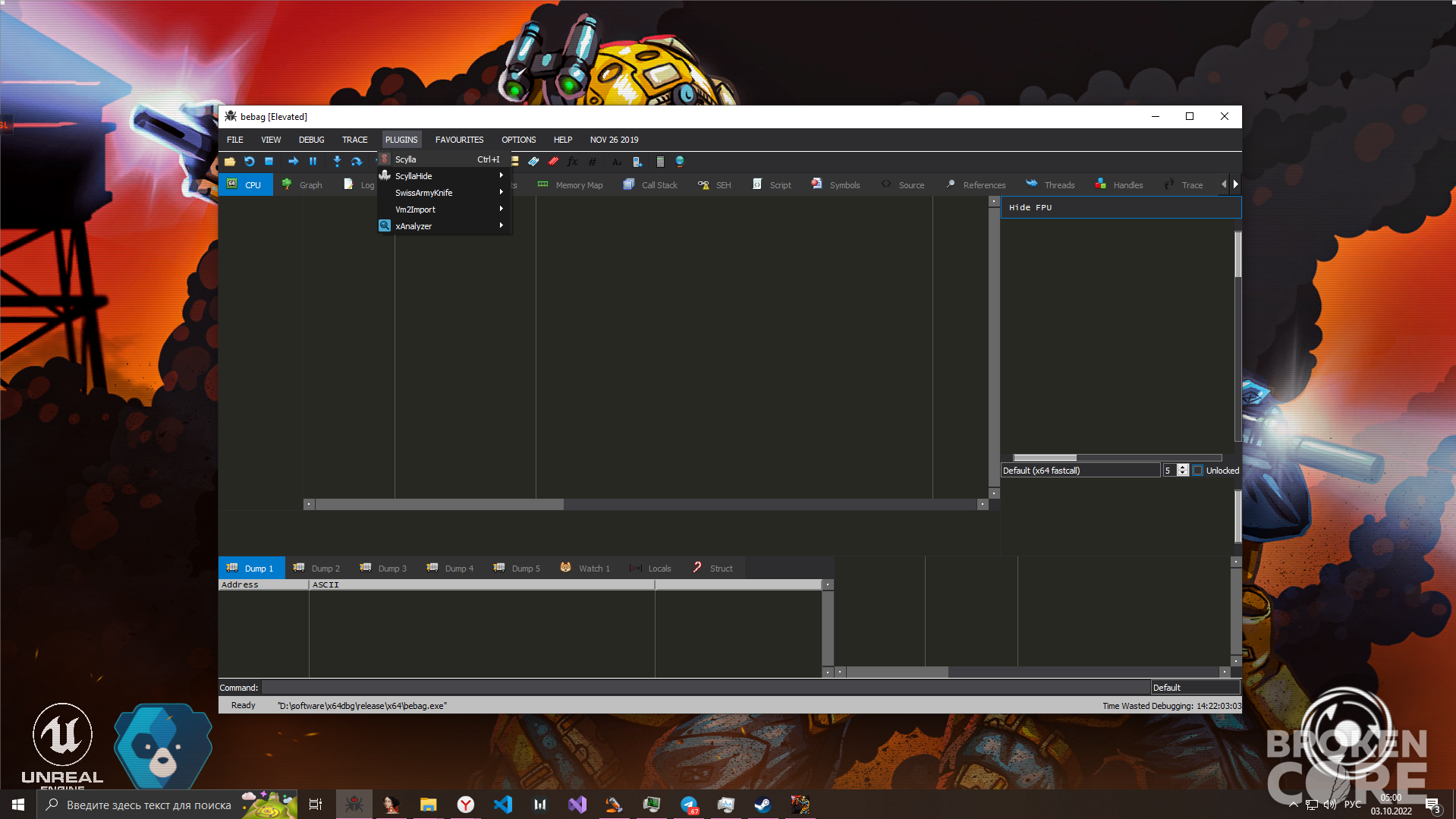
Task: Click the ASCII column header
Action: coord(482,585)
